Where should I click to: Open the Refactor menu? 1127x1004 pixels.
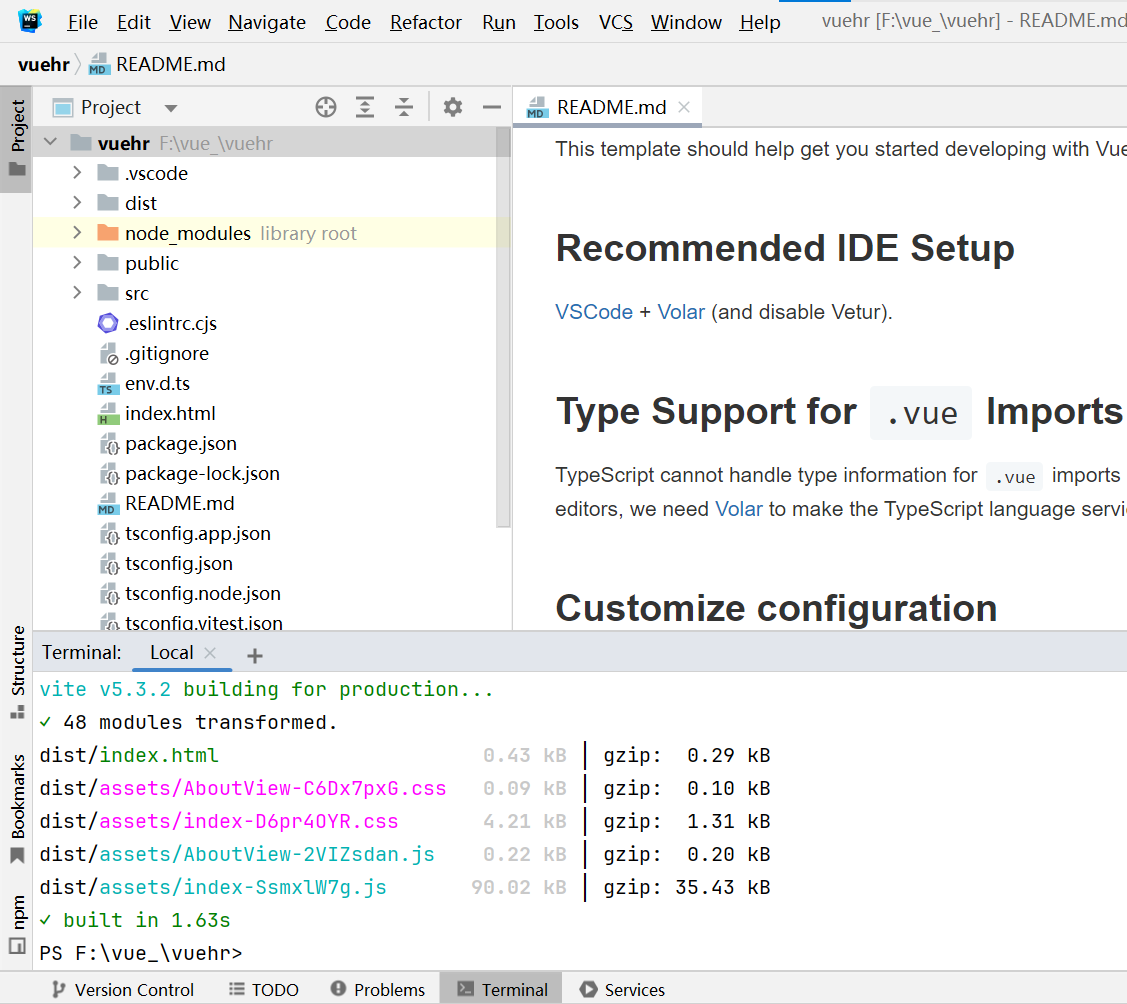tap(426, 22)
